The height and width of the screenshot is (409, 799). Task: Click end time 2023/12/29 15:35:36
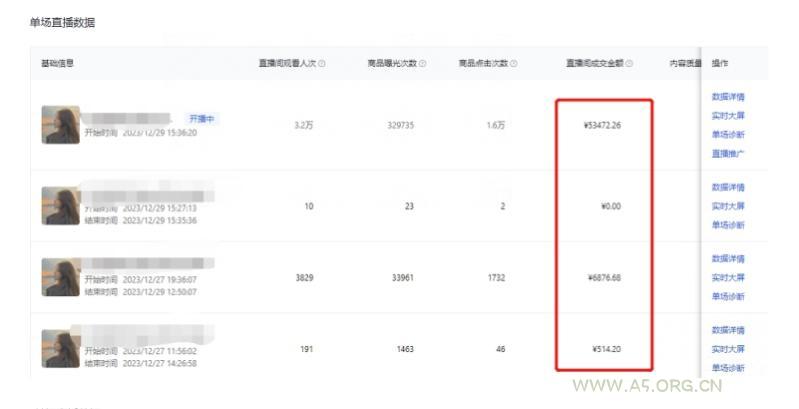point(159,220)
